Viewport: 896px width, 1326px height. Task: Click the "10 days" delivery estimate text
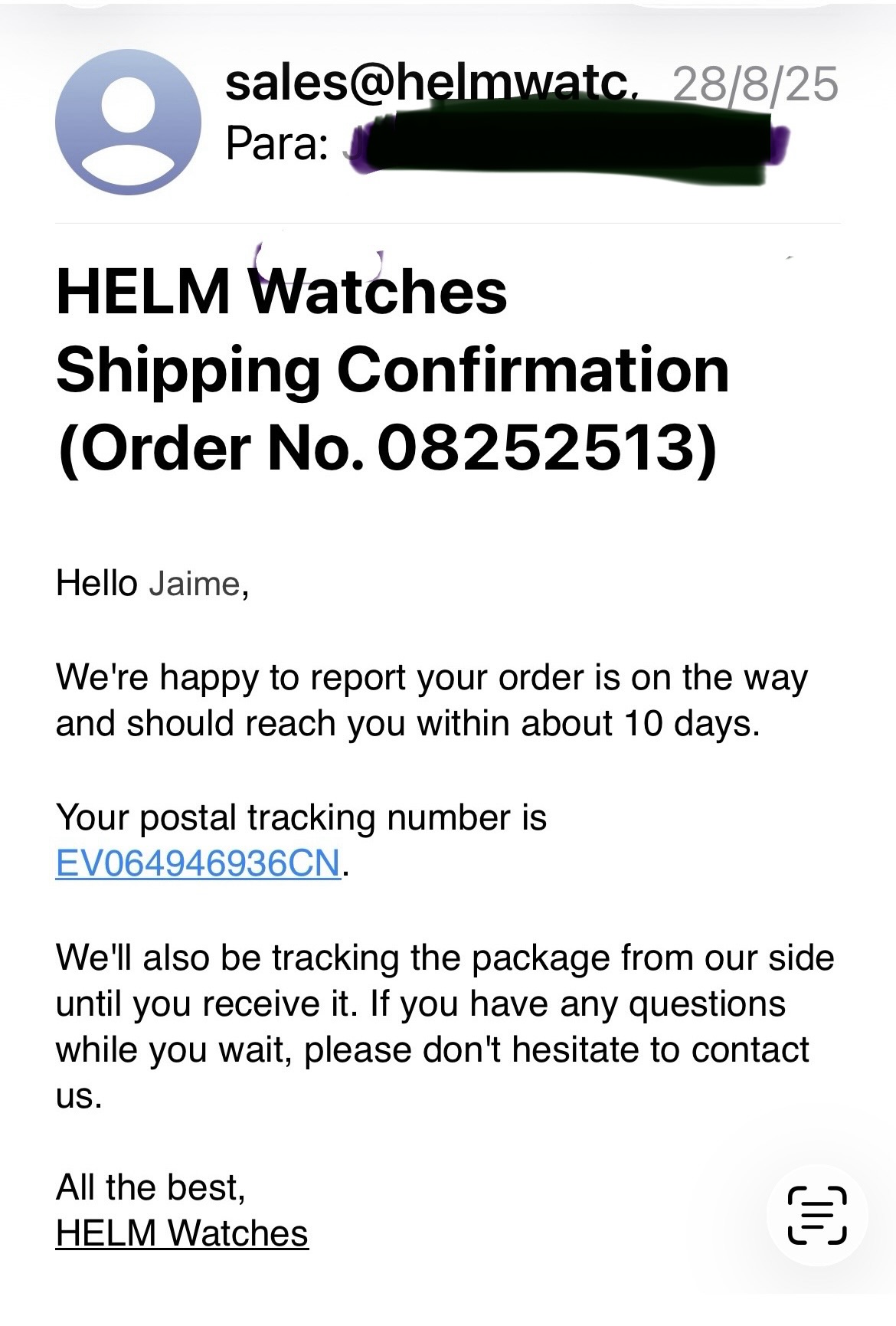(687, 724)
